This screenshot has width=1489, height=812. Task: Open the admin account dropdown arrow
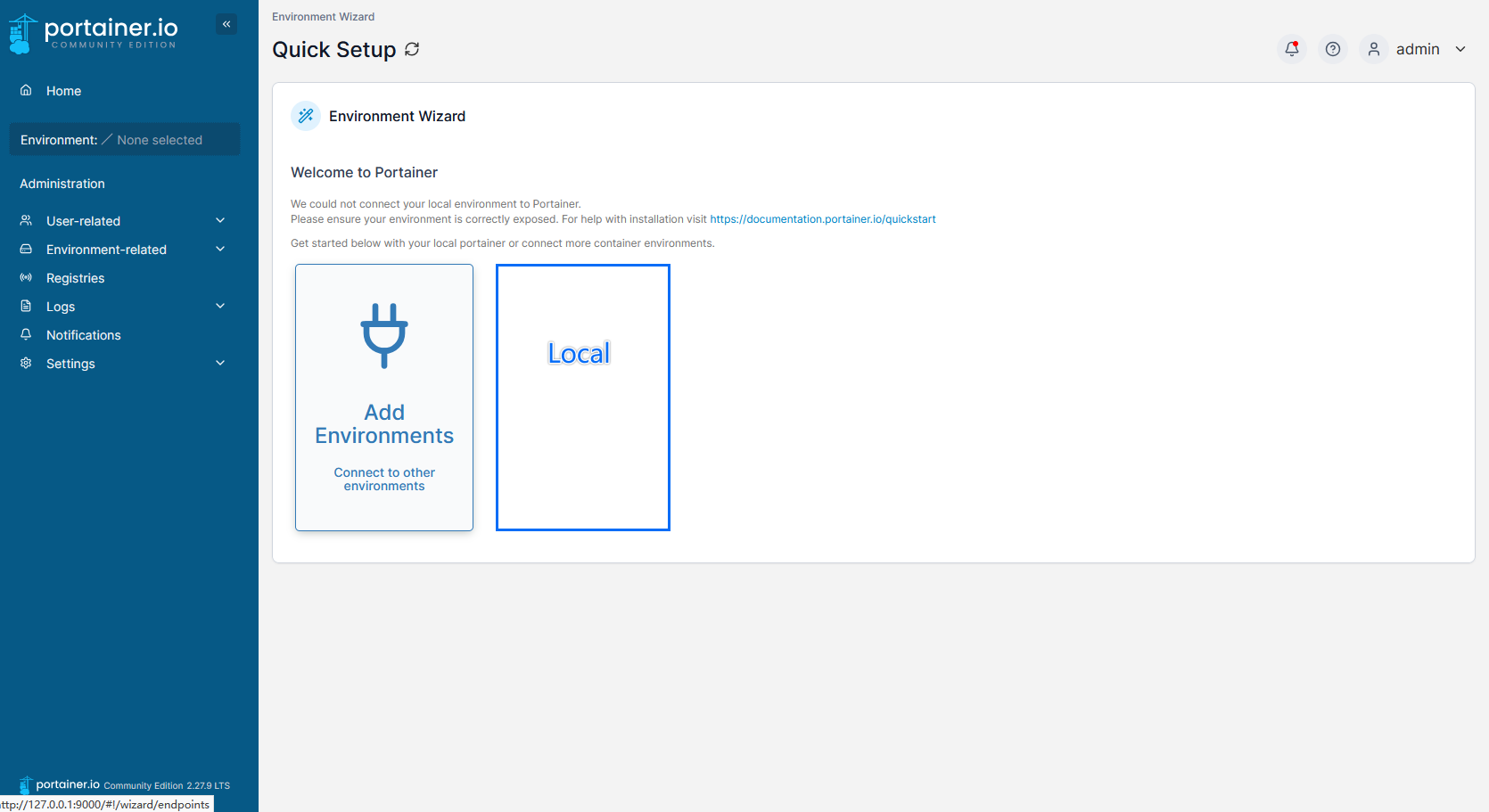[x=1460, y=49]
